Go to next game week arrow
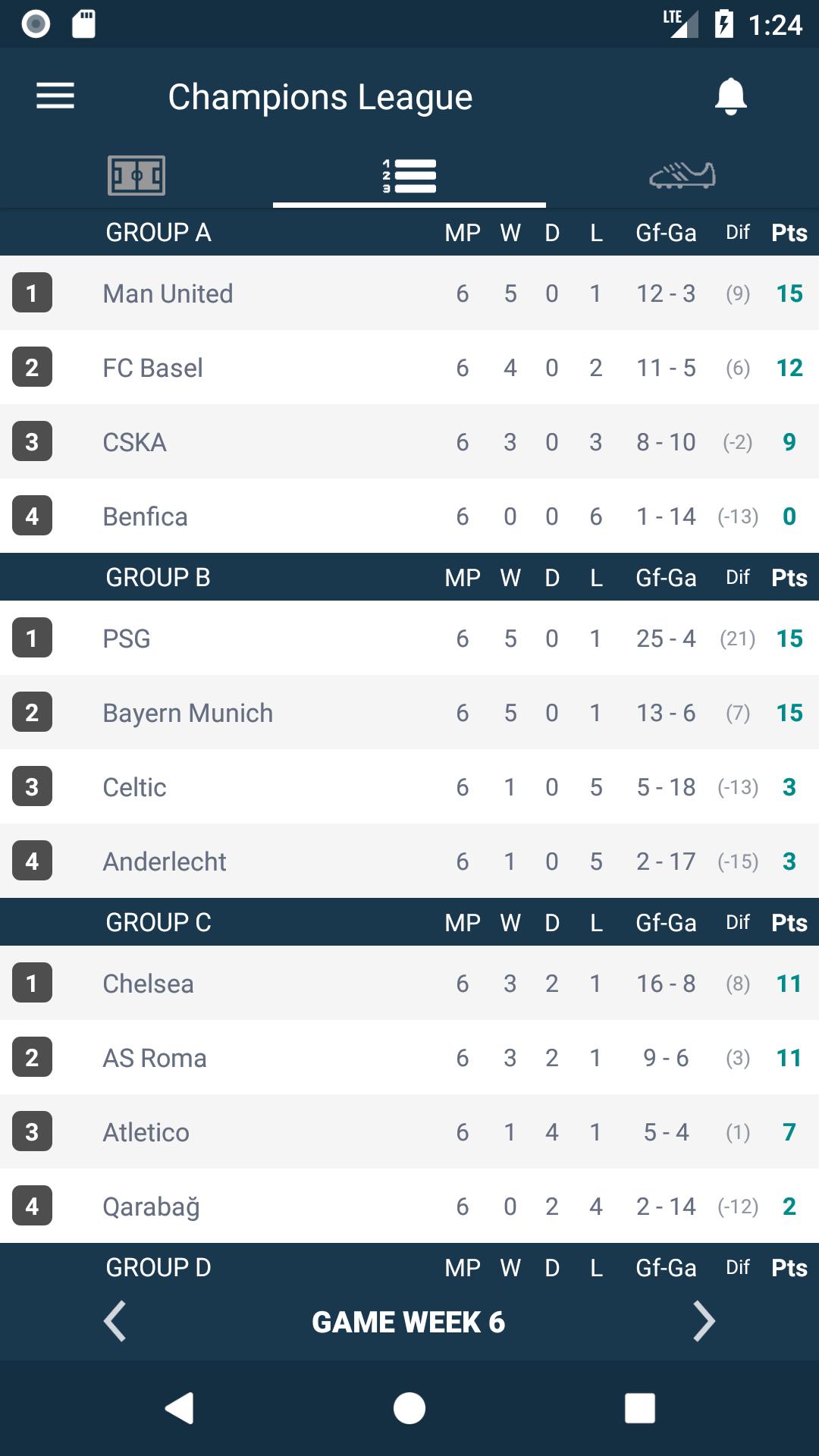Screen dimensions: 819x1456 tap(704, 1322)
